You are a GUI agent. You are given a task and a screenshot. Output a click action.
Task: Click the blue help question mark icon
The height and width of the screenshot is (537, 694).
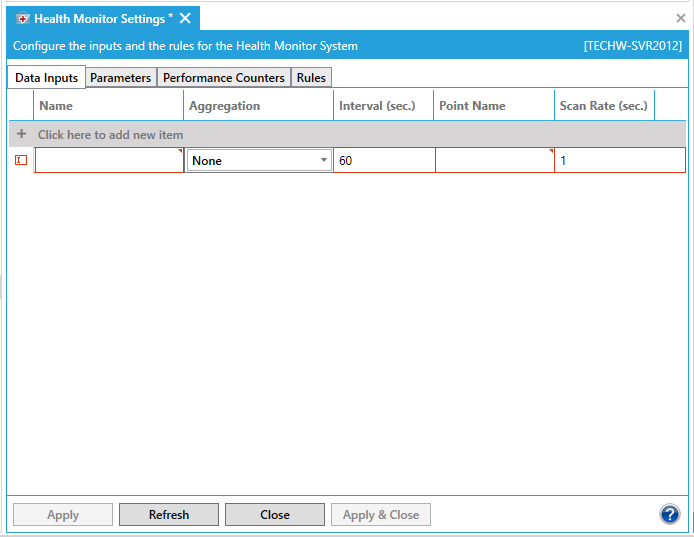tap(670, 514)
